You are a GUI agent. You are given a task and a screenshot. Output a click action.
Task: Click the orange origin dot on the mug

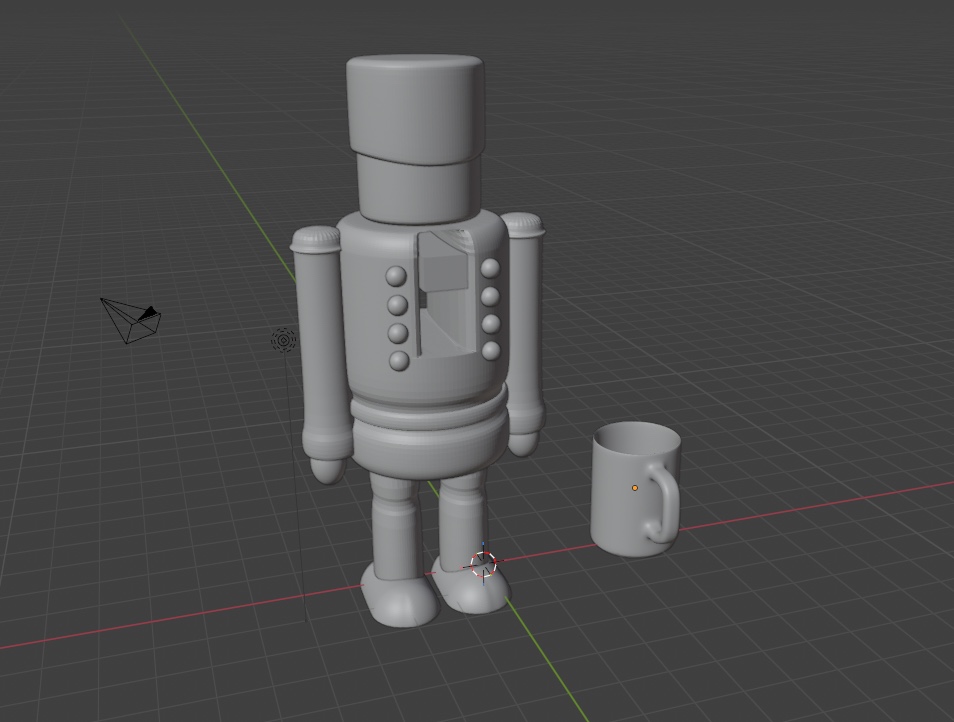(x=636, y=487)
